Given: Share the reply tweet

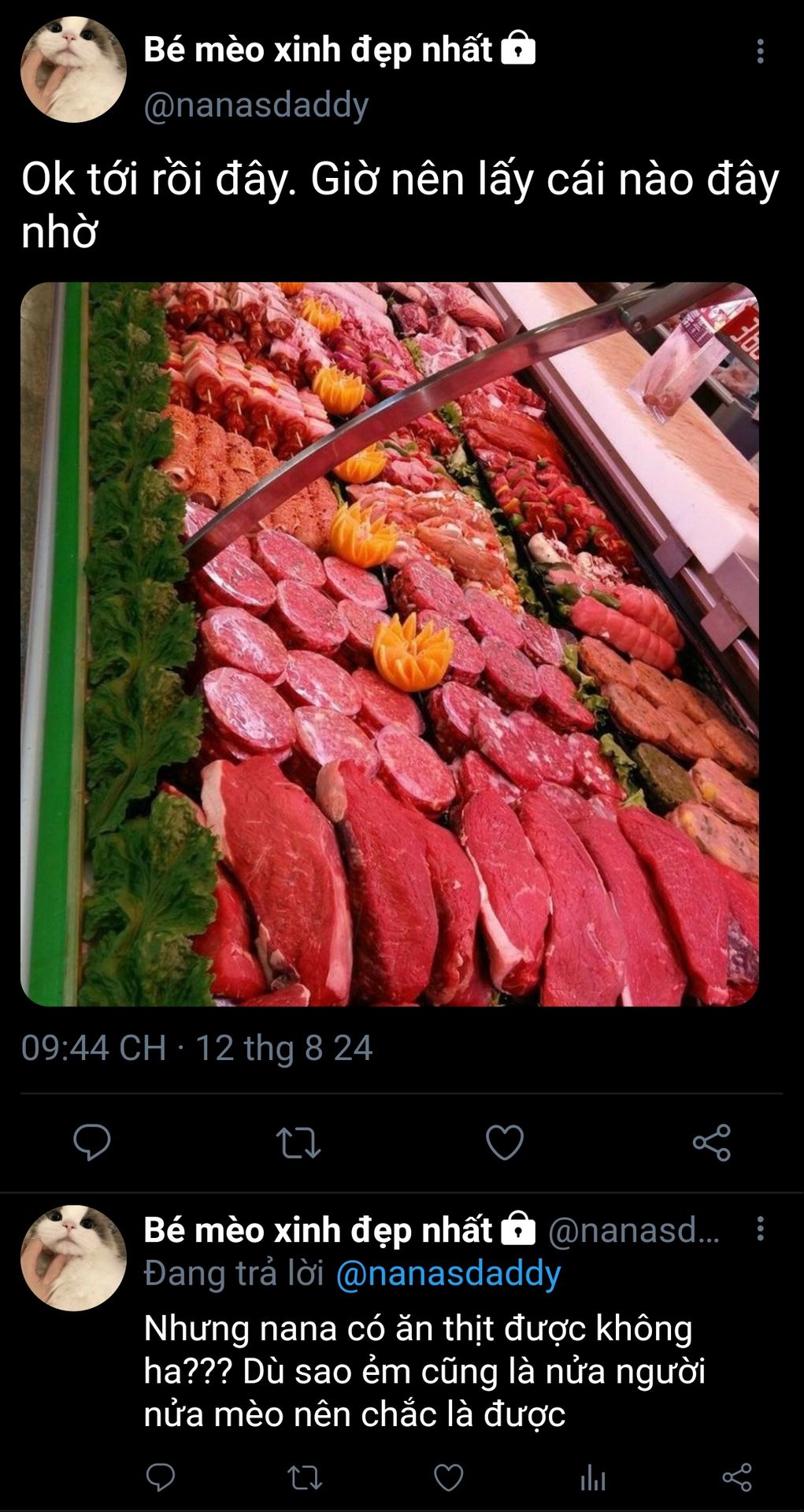Looking at the screenshot, I should [737, 1477].
